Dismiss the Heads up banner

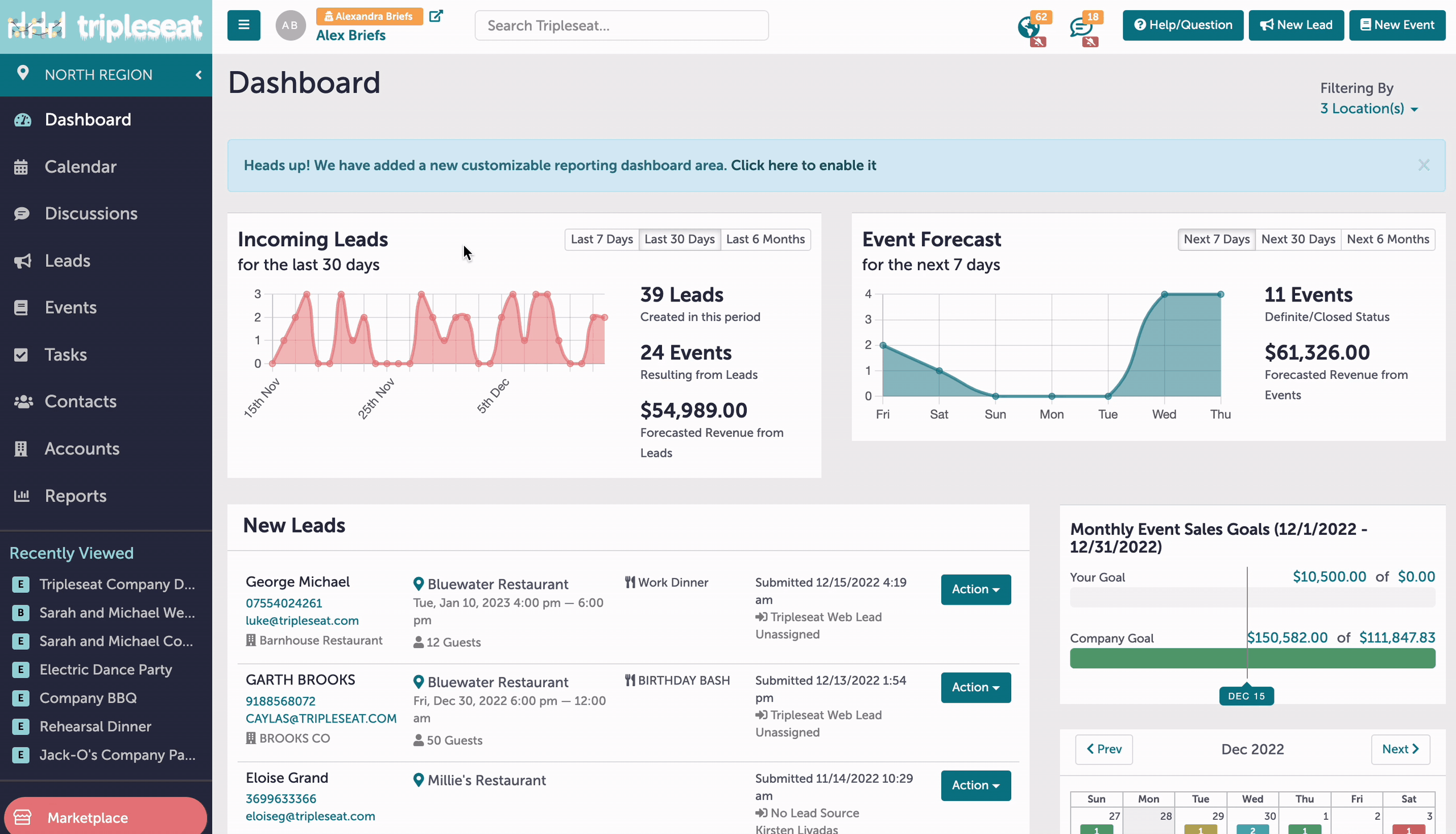point(1424,166)
